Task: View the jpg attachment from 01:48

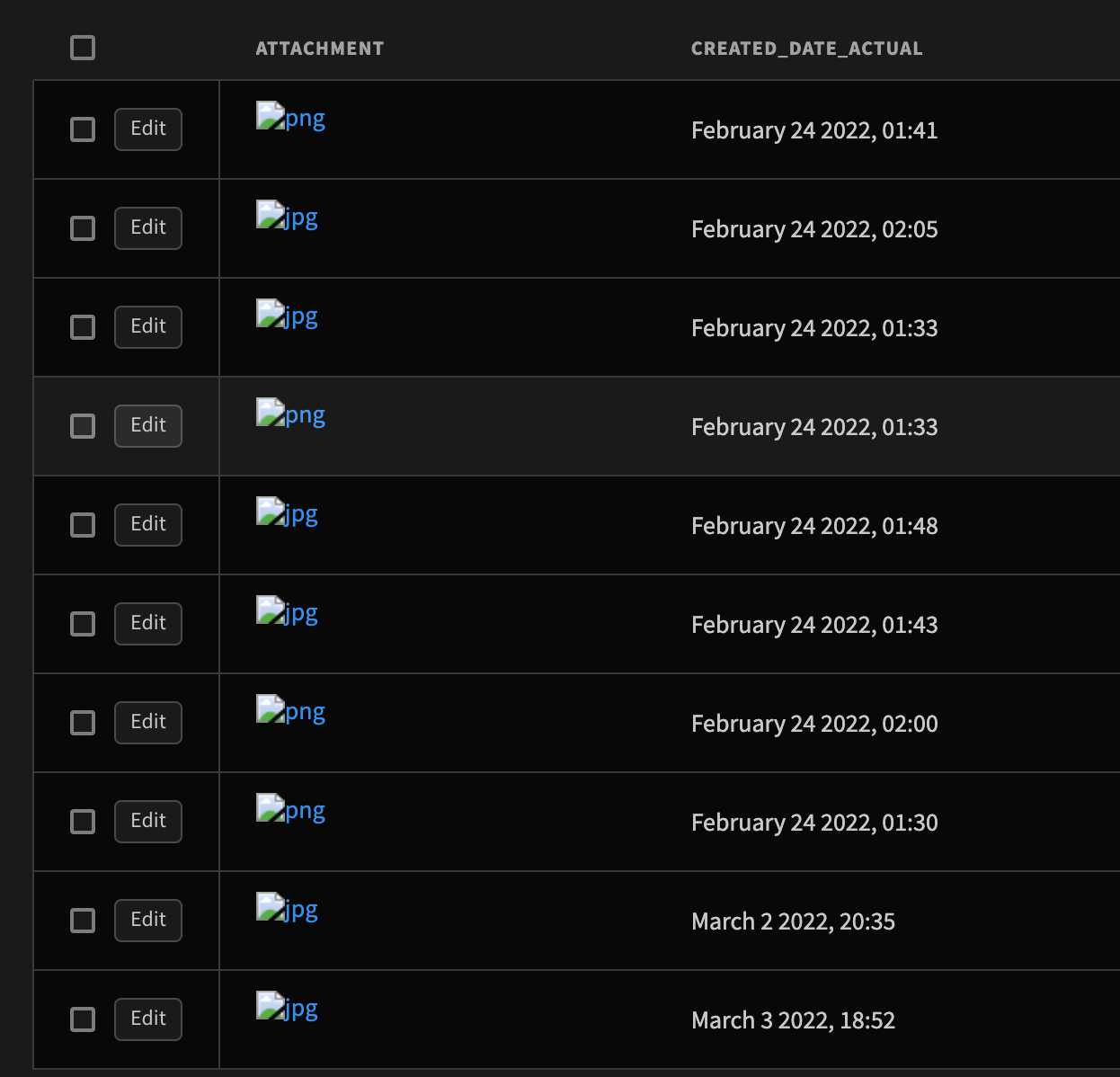Action: [x=287, y=513]
